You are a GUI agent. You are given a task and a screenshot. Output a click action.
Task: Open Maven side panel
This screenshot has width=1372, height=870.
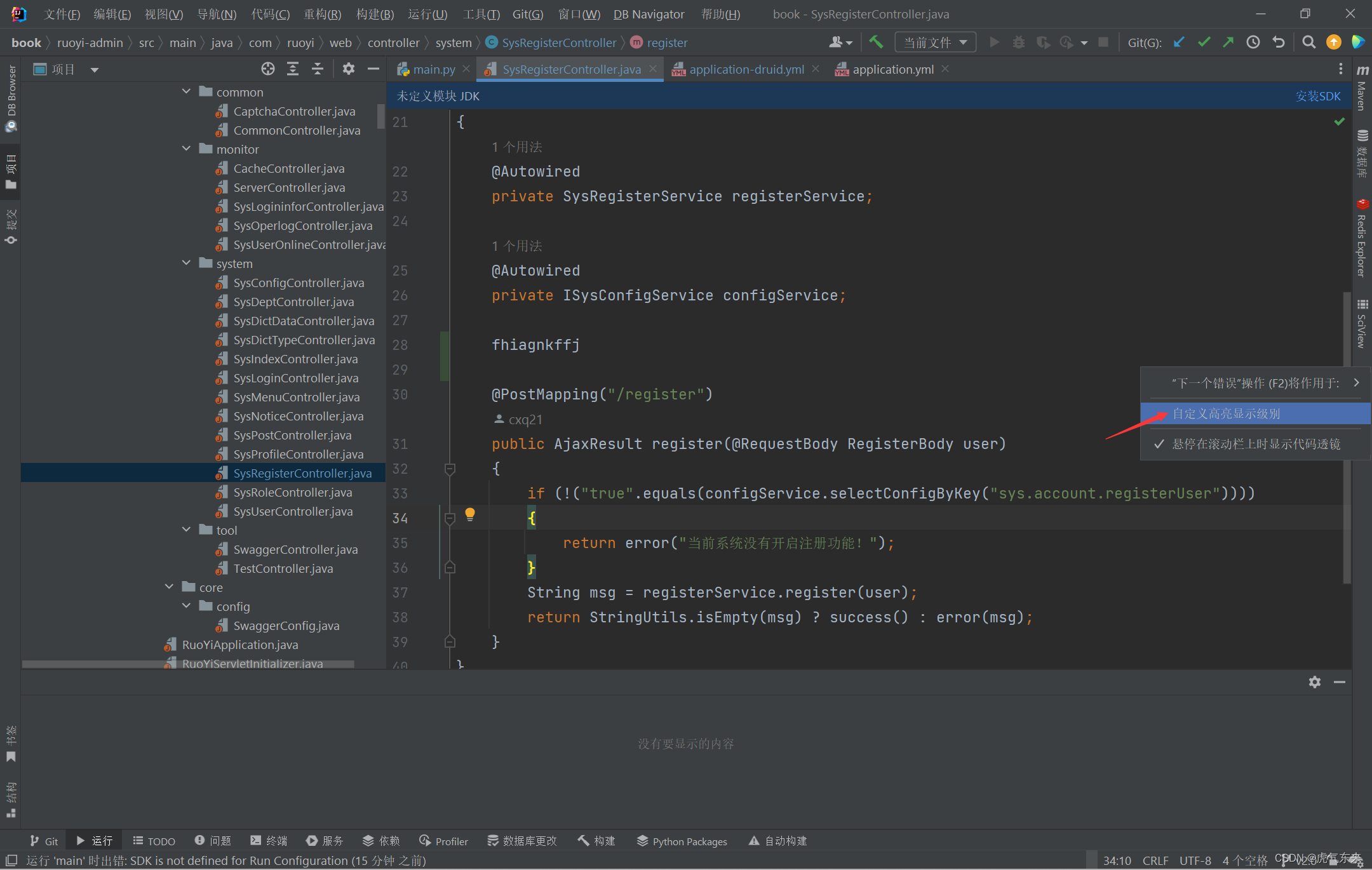1362,89
